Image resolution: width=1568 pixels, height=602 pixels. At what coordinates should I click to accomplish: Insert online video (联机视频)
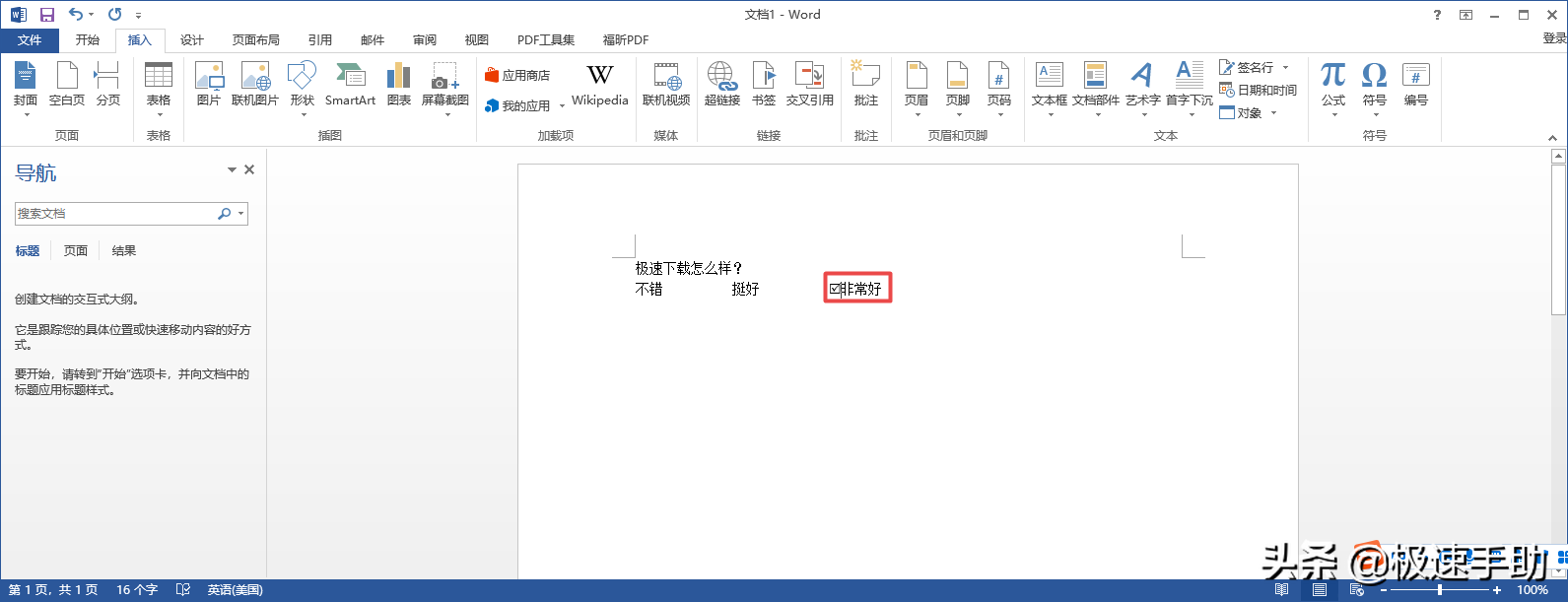coord(666,84)
